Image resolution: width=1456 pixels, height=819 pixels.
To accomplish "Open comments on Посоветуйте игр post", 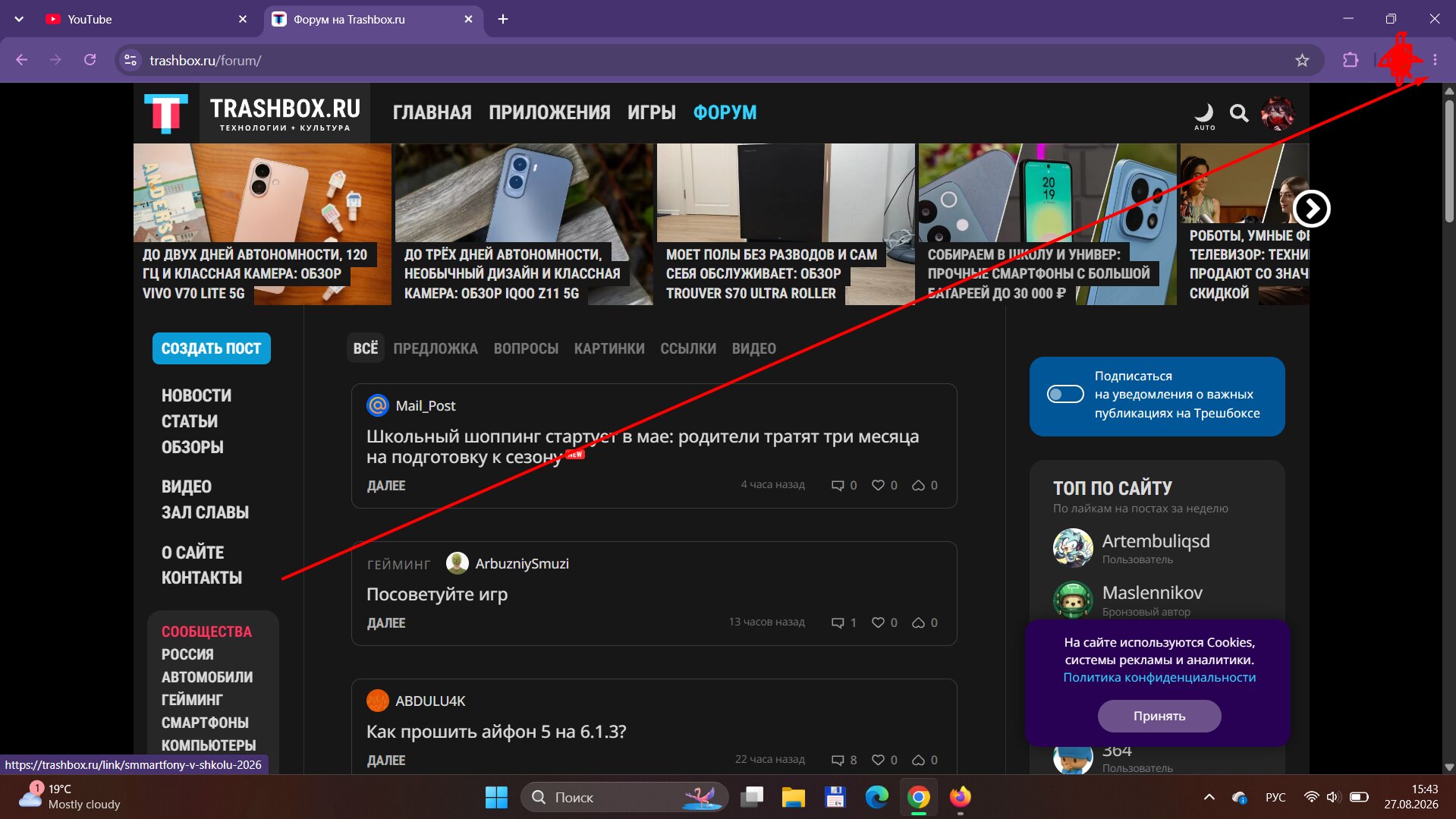I will (x=838, y=622).
